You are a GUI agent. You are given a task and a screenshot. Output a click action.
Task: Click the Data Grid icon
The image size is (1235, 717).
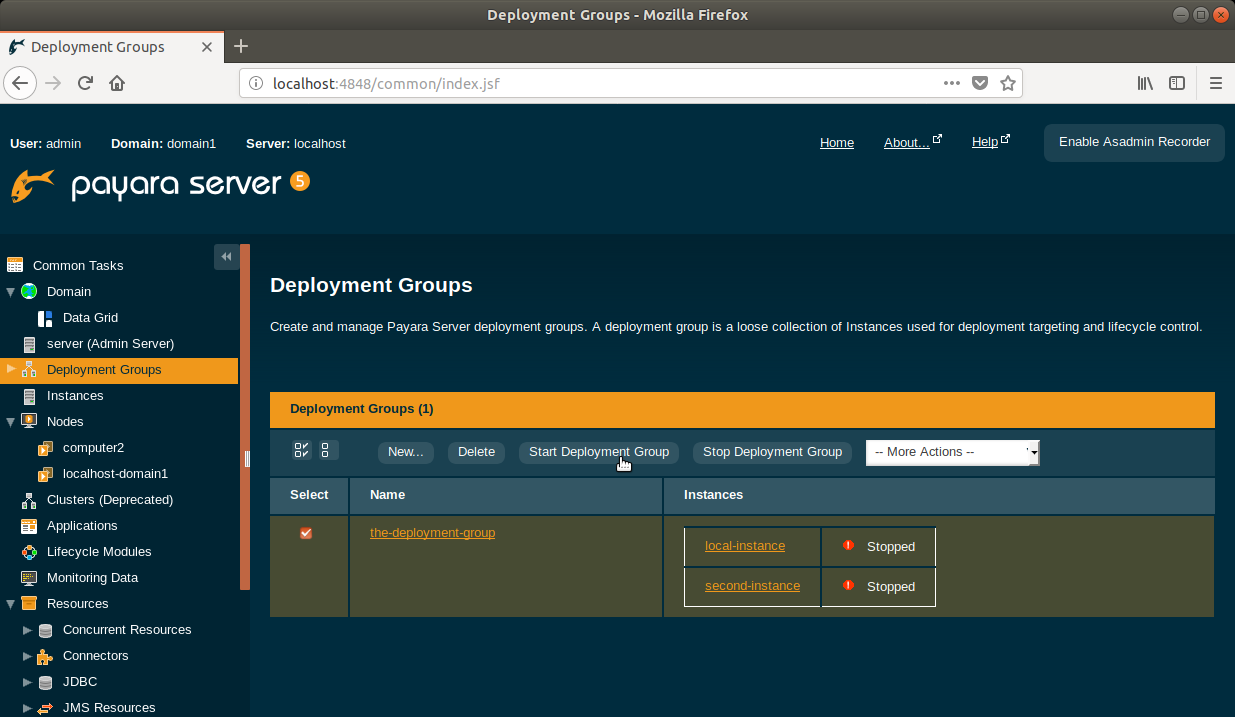(45, 318)
